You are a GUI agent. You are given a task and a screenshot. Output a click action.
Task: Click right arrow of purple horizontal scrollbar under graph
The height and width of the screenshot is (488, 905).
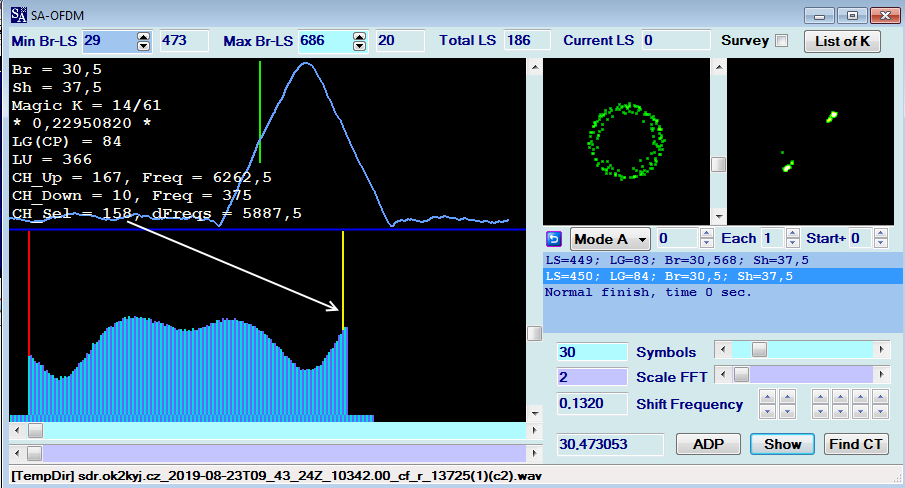(534, 453)
